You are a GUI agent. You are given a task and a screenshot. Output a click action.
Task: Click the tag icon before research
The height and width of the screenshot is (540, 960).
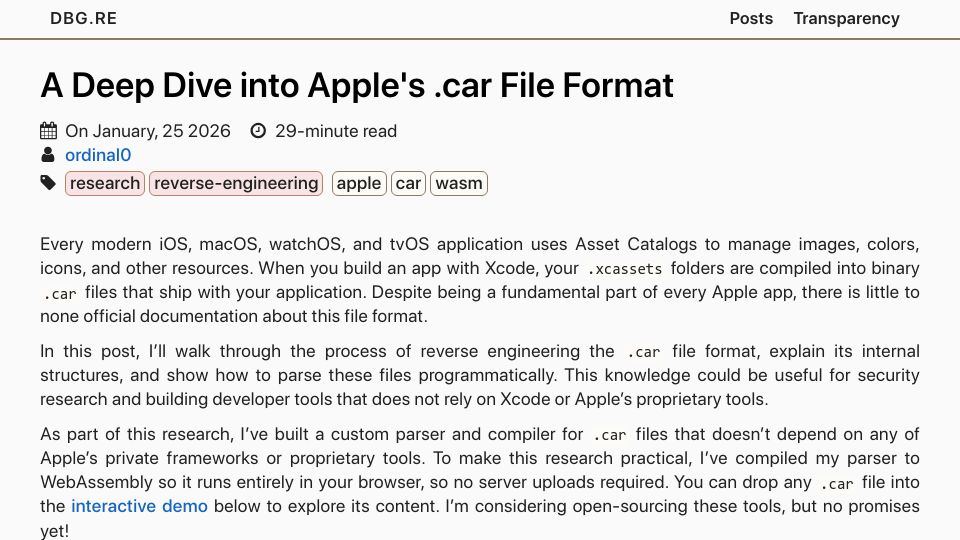point(48,182)
